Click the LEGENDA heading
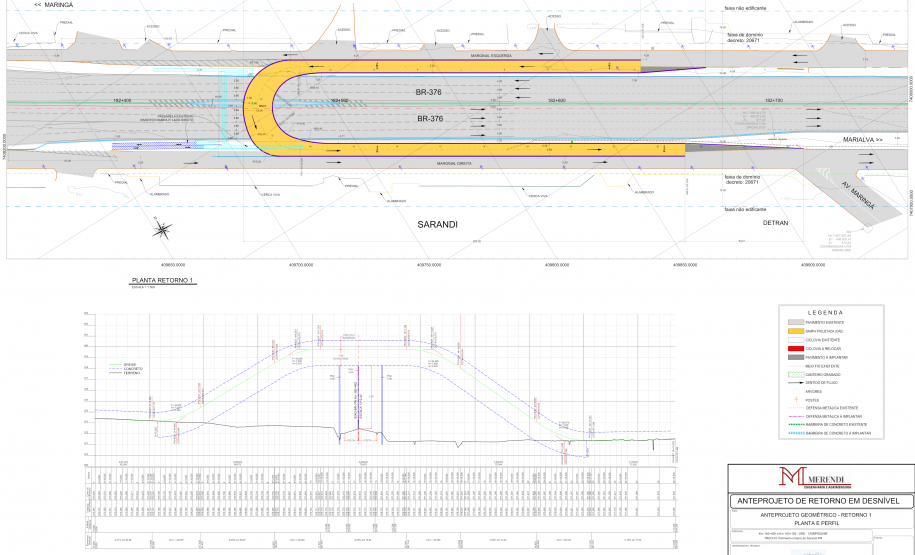Image resolution: width=915 pixels, height=555 pixels. point(826,312)
